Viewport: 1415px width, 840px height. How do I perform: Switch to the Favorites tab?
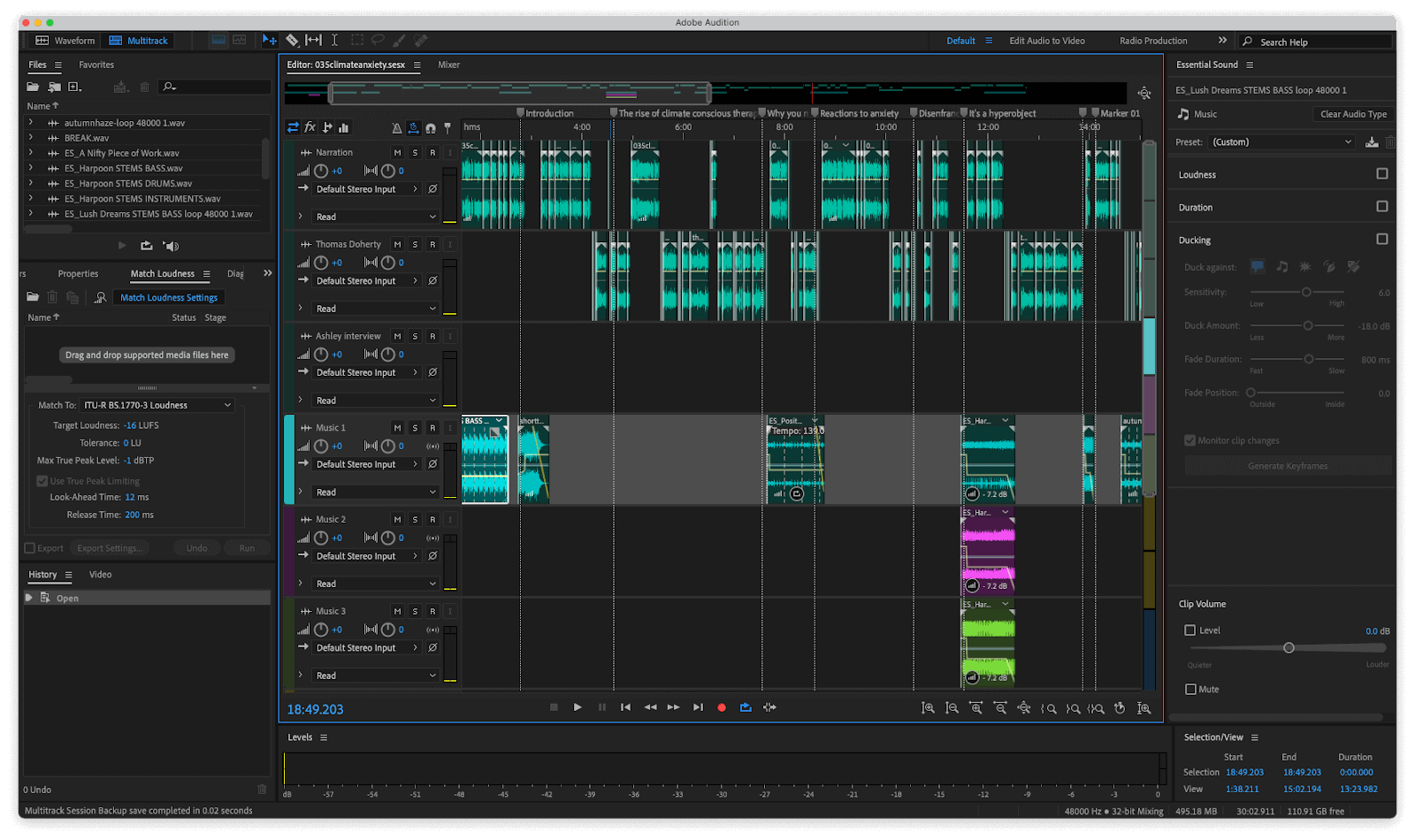pos(96,65)
